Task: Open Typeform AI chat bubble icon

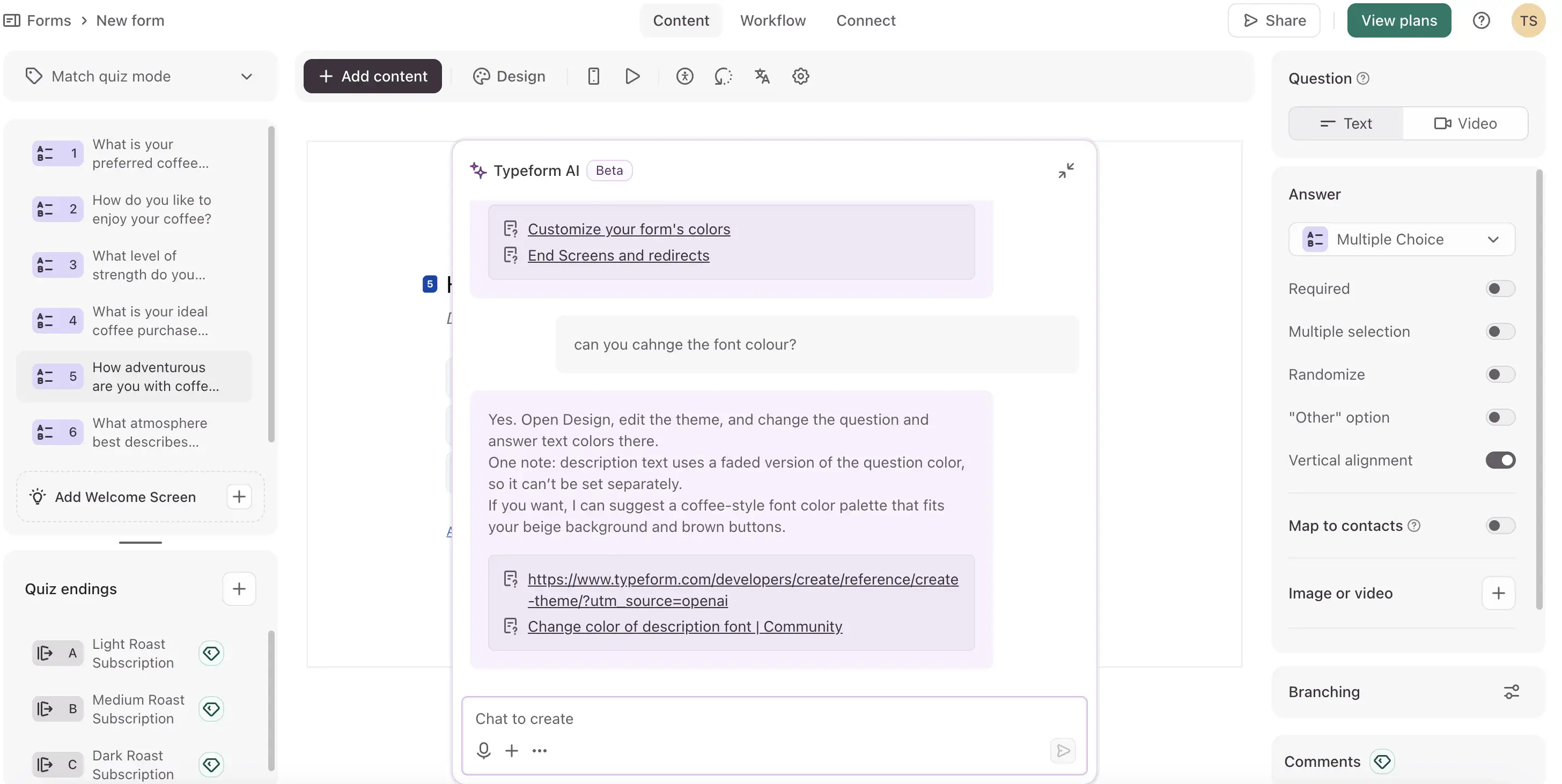Action: point(724,76)
